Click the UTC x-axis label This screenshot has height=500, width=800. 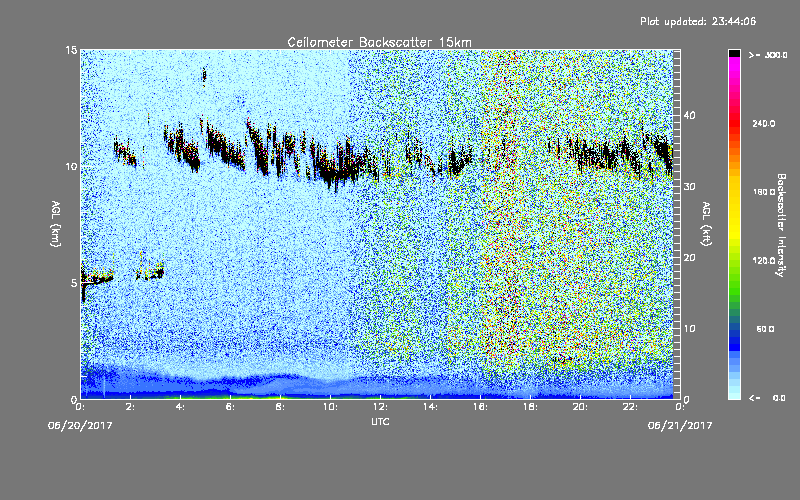pos(380,421)
